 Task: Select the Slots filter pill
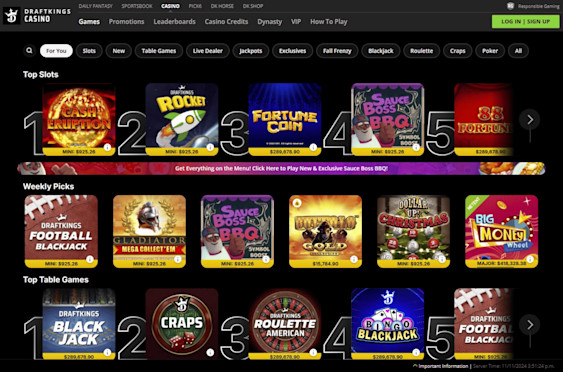89,51
